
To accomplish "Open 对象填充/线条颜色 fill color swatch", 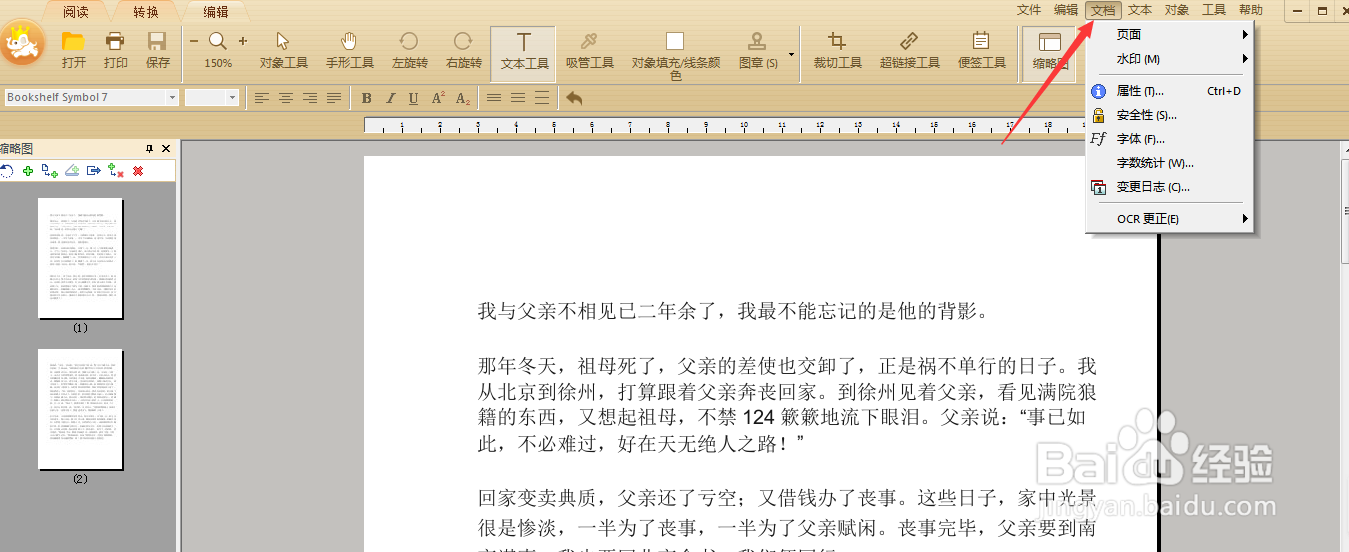I will point(675,41).
